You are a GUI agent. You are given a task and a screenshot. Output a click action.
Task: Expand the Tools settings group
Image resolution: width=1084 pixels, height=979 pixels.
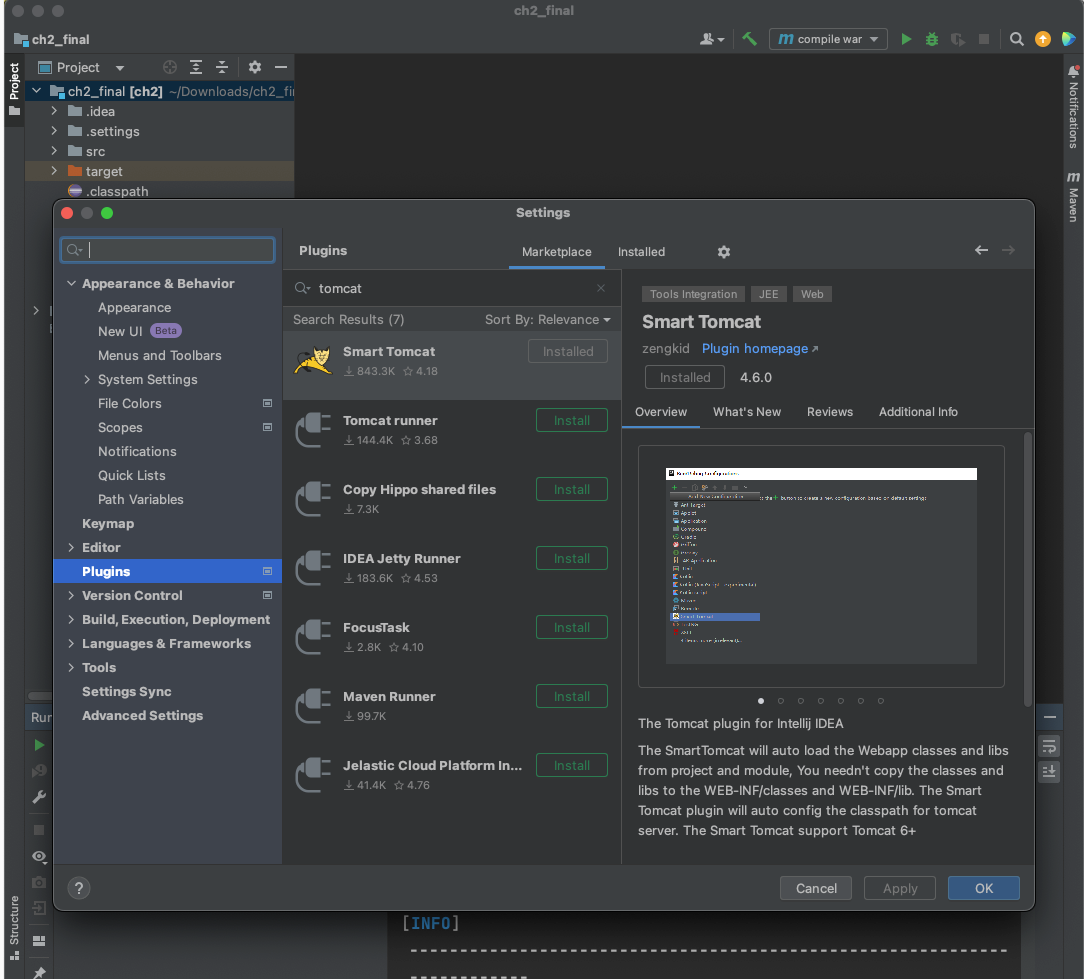(71, 667)
